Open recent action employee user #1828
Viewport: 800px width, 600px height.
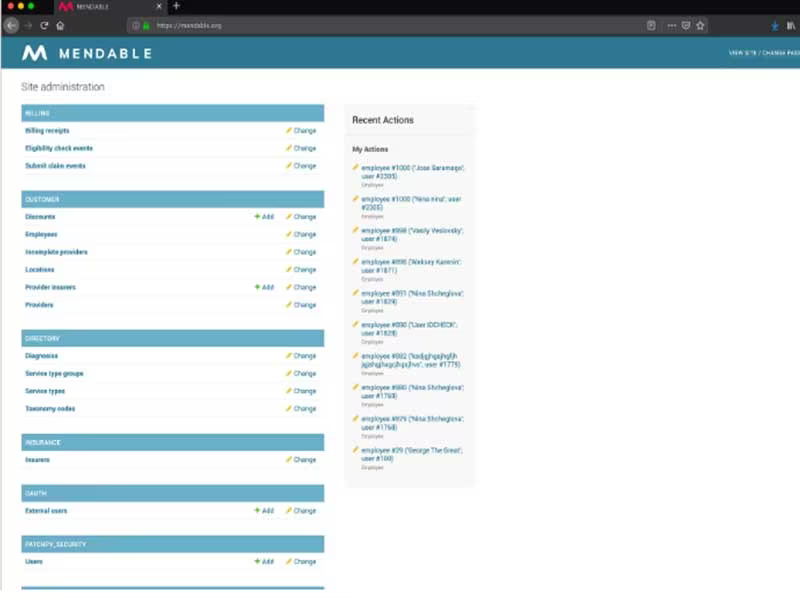click(409, 329)
